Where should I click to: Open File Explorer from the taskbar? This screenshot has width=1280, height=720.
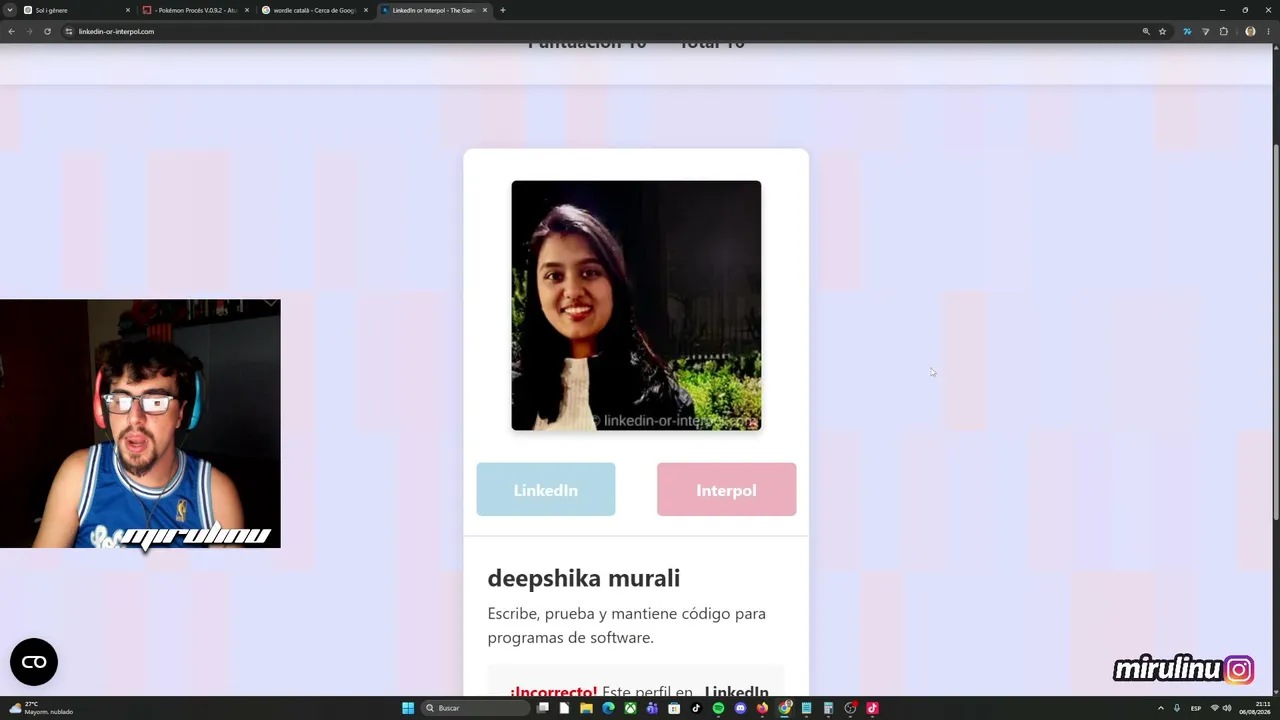coord(586,708)
